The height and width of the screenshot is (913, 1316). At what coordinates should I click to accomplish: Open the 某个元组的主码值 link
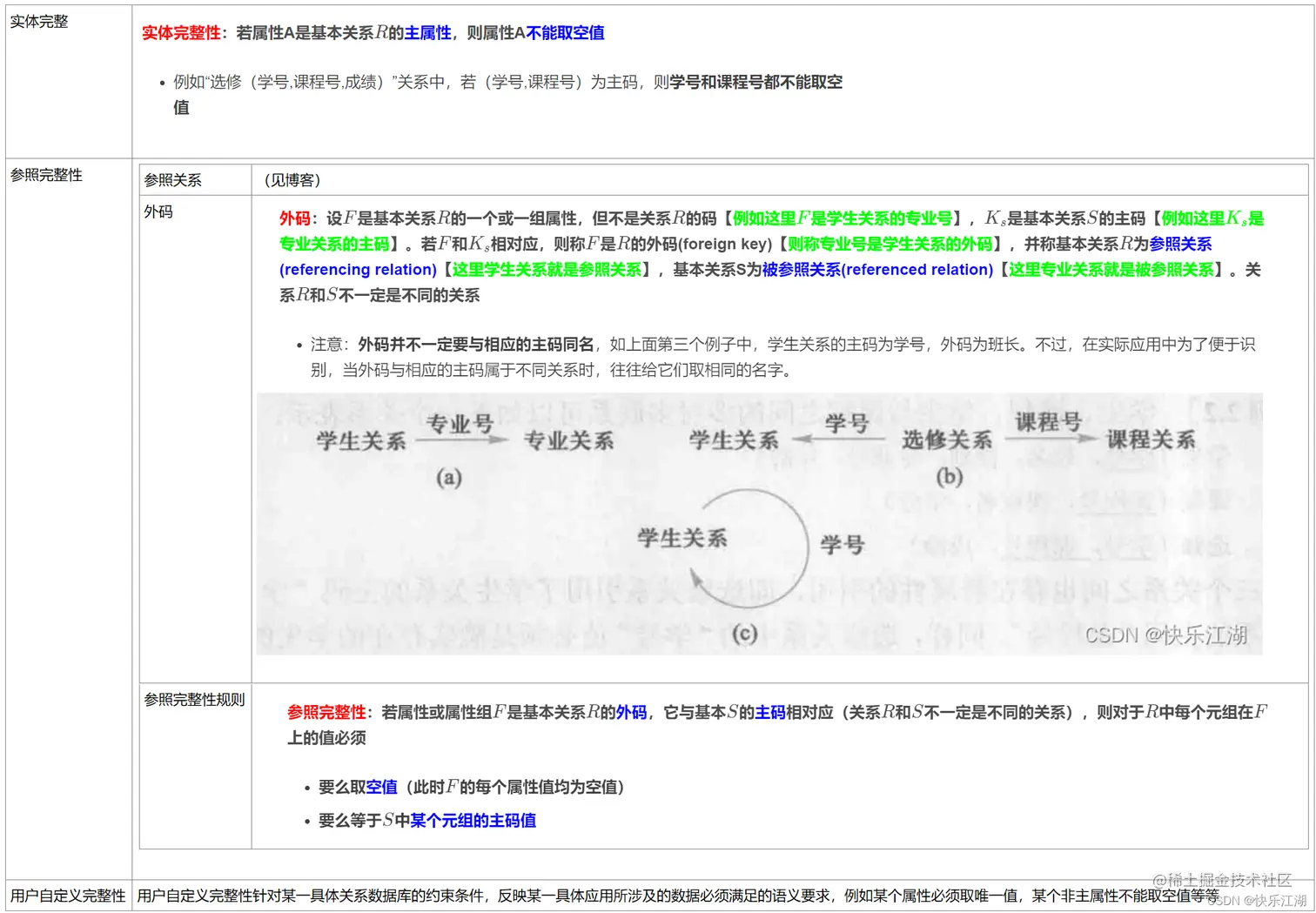coord(473,820)
